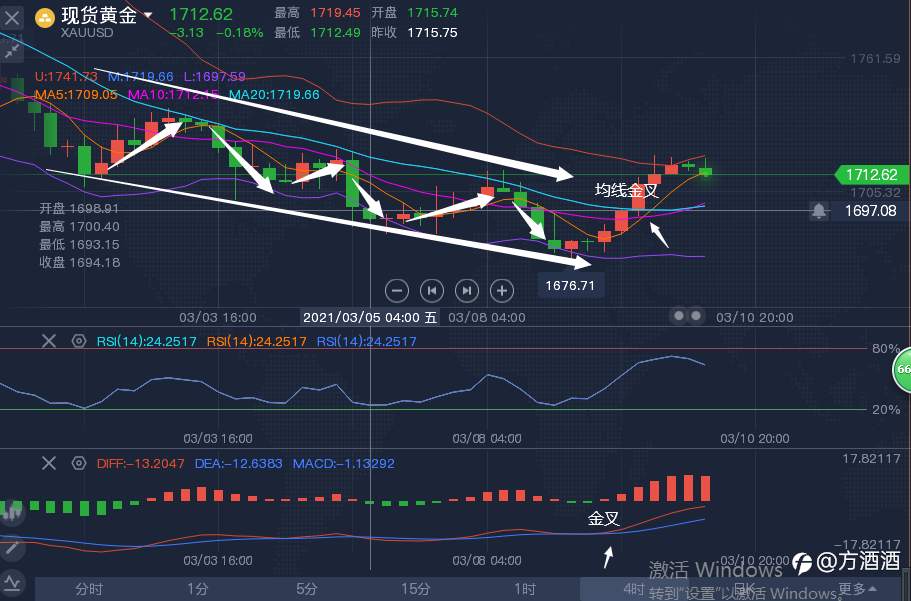Close the RSI indicator panel
This screenshot has width=911, height=601.
tap(49, 341)
